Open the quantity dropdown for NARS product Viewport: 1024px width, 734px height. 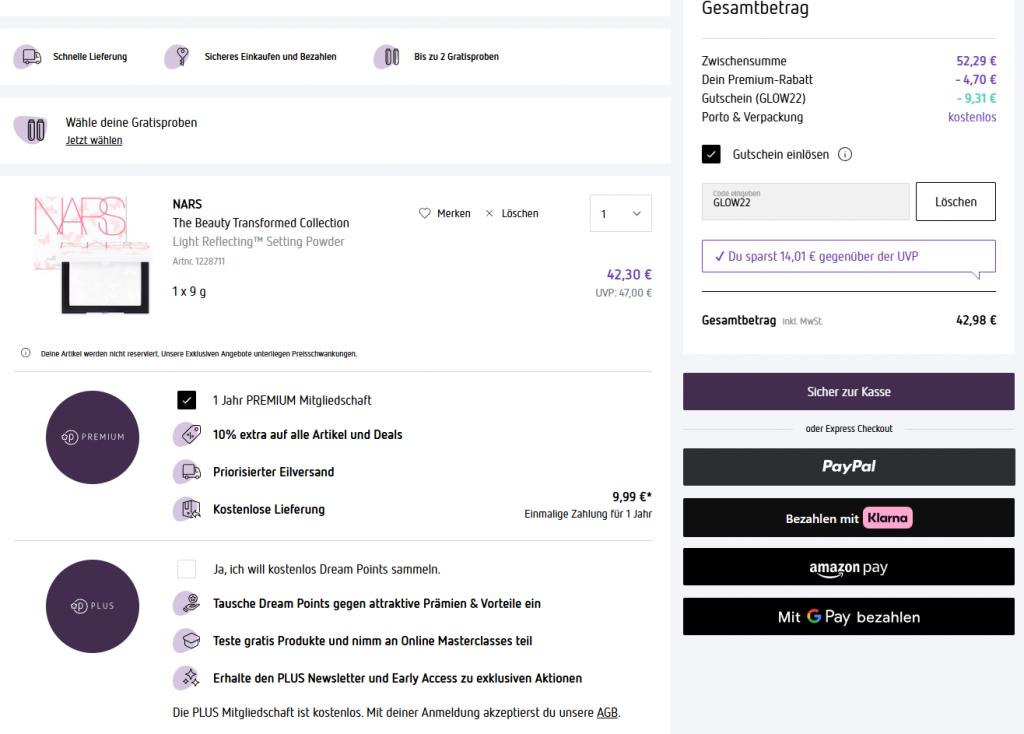[x=621, y=214]
